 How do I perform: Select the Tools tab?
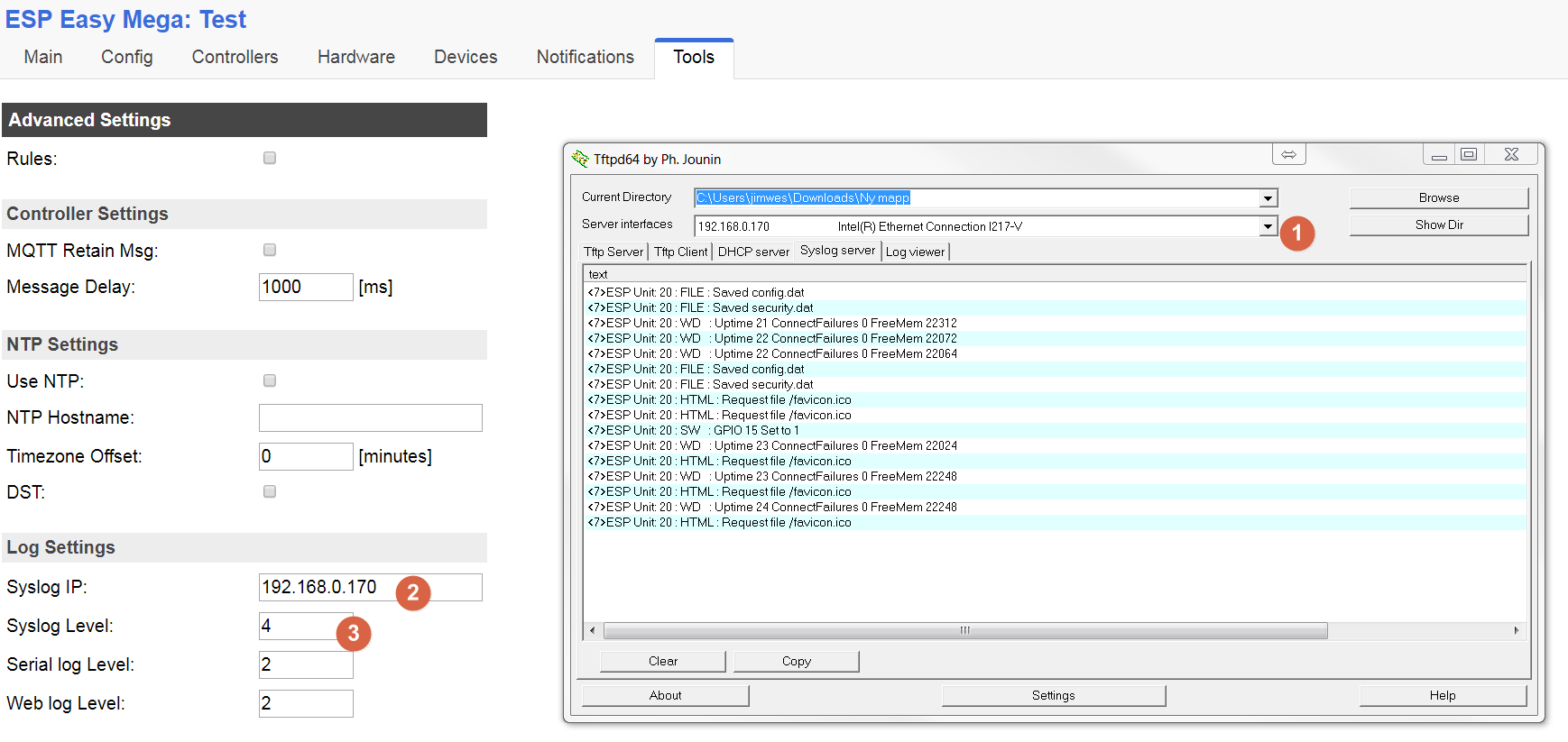click(694, 58)
